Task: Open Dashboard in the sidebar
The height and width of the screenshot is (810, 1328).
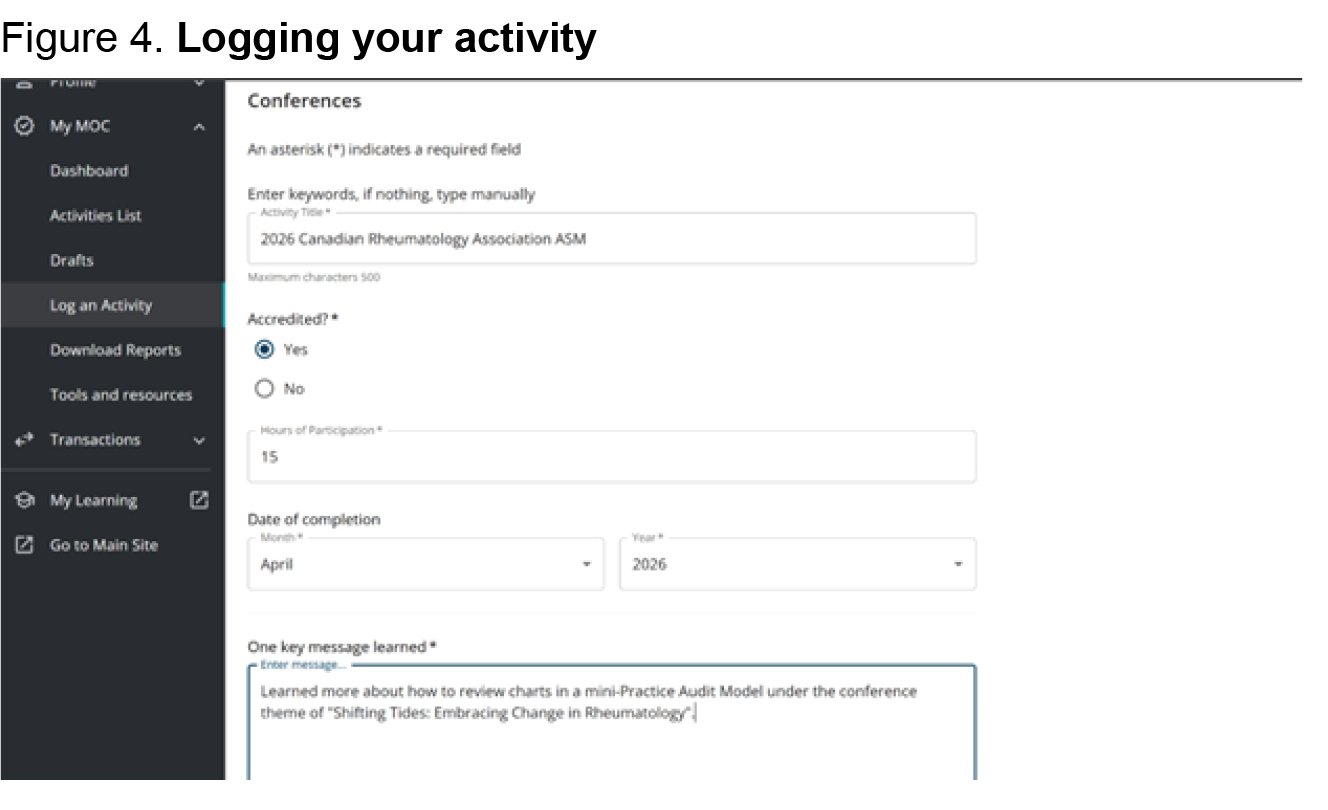Action: pyautogui.click(x=89, y=171)
